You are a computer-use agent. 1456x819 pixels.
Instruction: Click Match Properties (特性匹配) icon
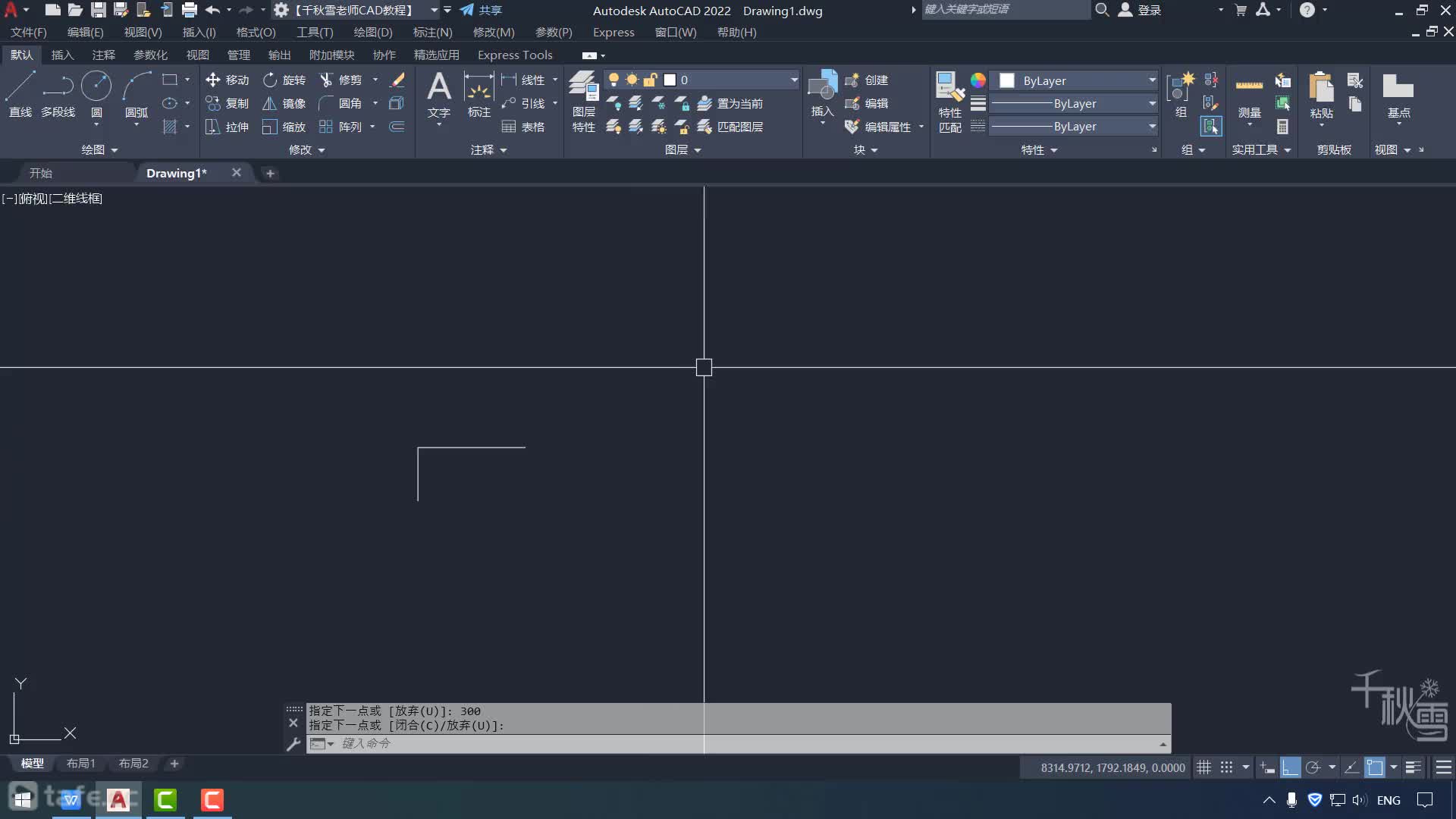point(949,102)
